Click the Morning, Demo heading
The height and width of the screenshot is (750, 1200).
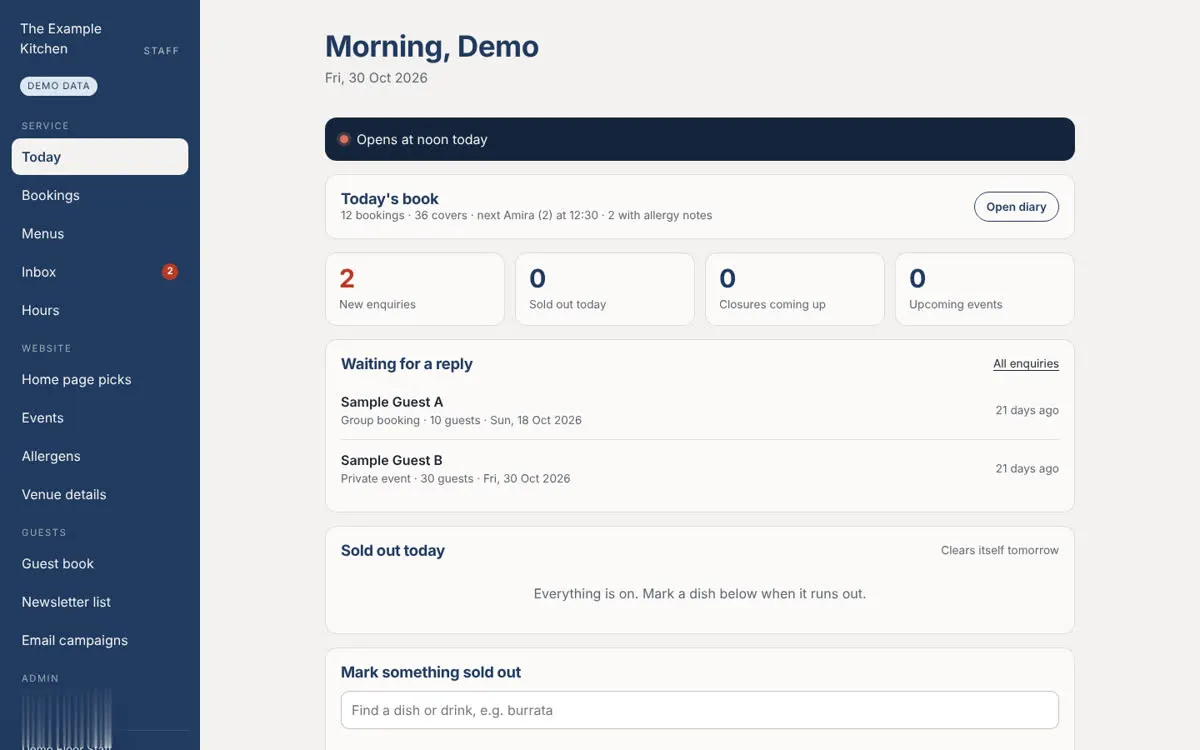click(432, 47)
